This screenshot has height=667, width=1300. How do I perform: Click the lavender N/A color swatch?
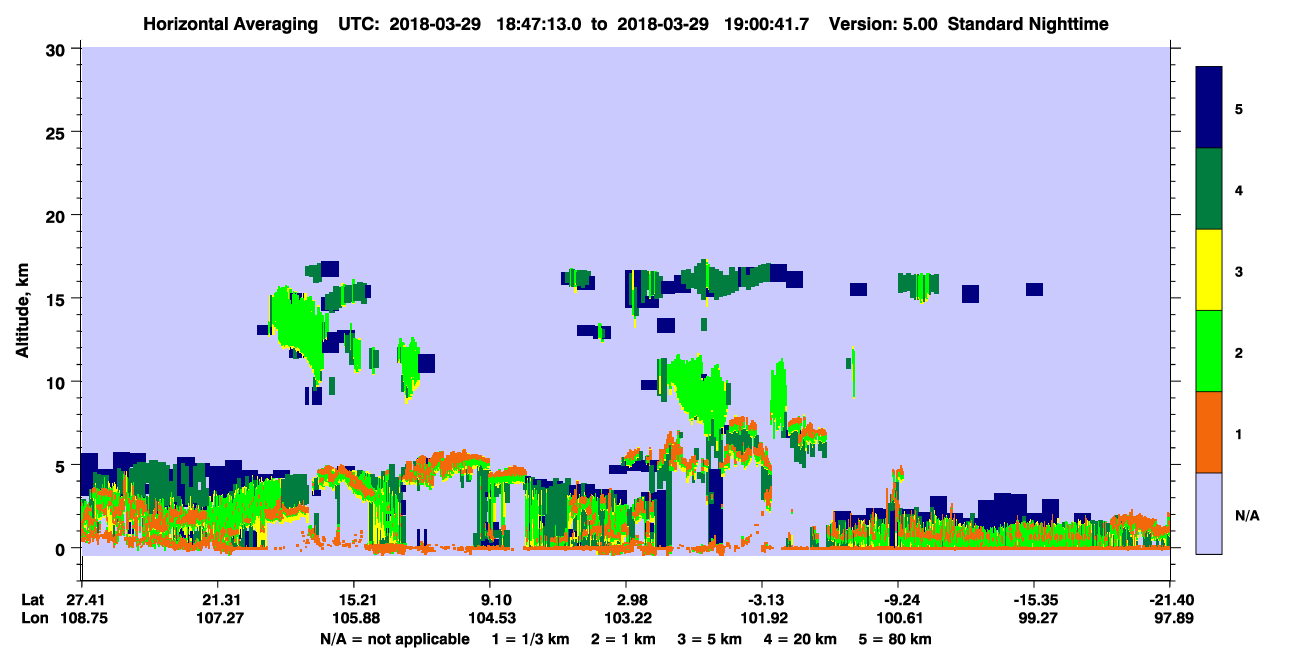tap(1209, 513)
